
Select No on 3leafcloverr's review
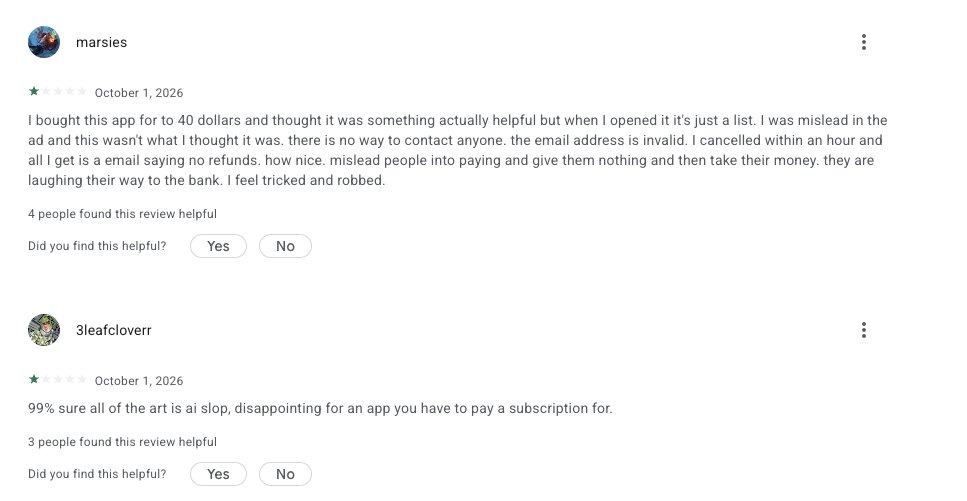pyautogui.click(x=285, y=474)
